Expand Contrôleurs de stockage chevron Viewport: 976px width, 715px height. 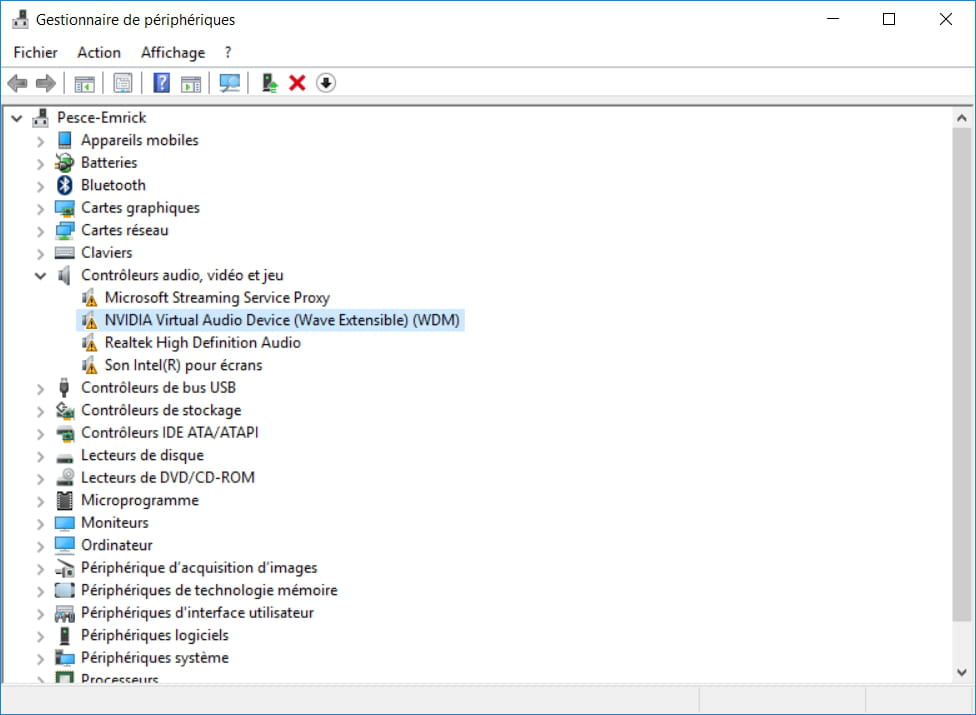[40, 411]
